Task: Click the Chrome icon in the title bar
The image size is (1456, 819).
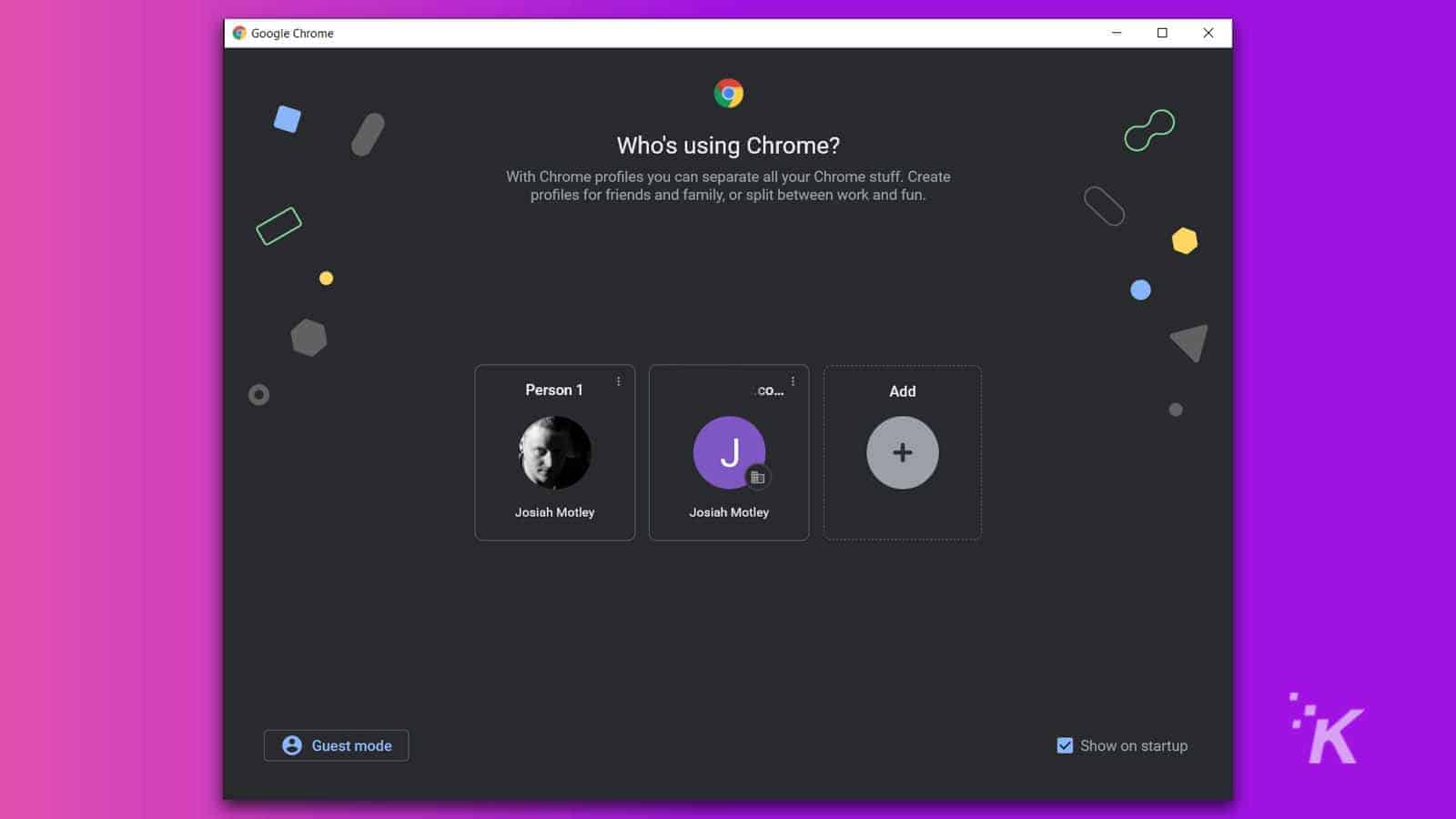Action: click(238, 33)
